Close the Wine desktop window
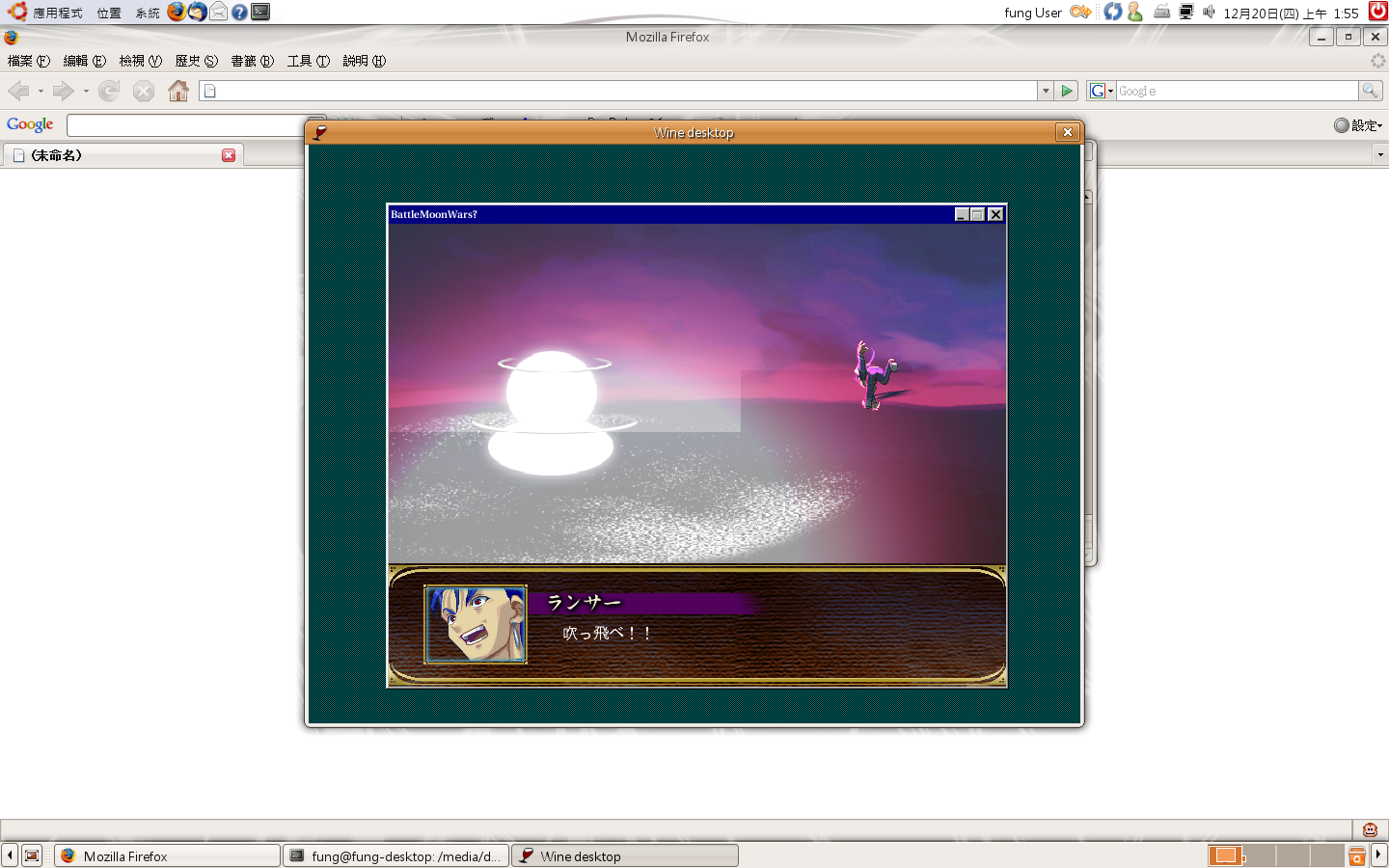Viewport: 1389px width, 868px height. (1067, 132)
